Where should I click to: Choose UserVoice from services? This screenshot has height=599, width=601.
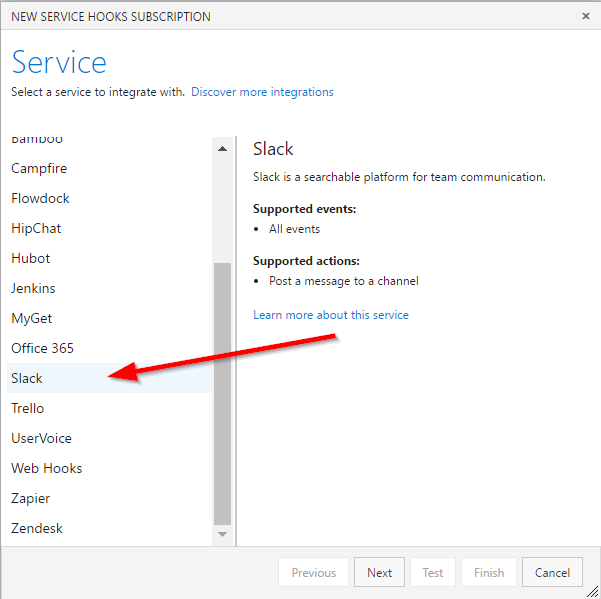(109, 438)
